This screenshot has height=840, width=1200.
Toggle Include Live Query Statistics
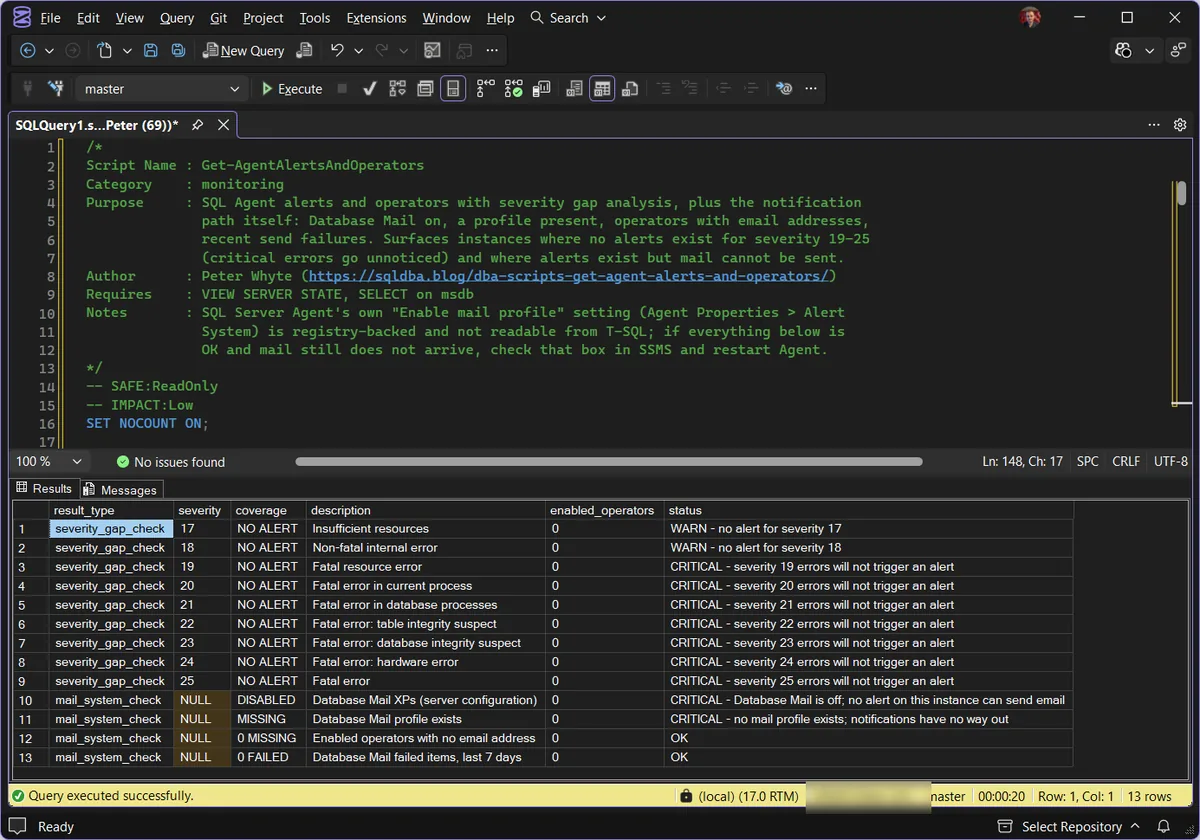click(x=513, y=88)
